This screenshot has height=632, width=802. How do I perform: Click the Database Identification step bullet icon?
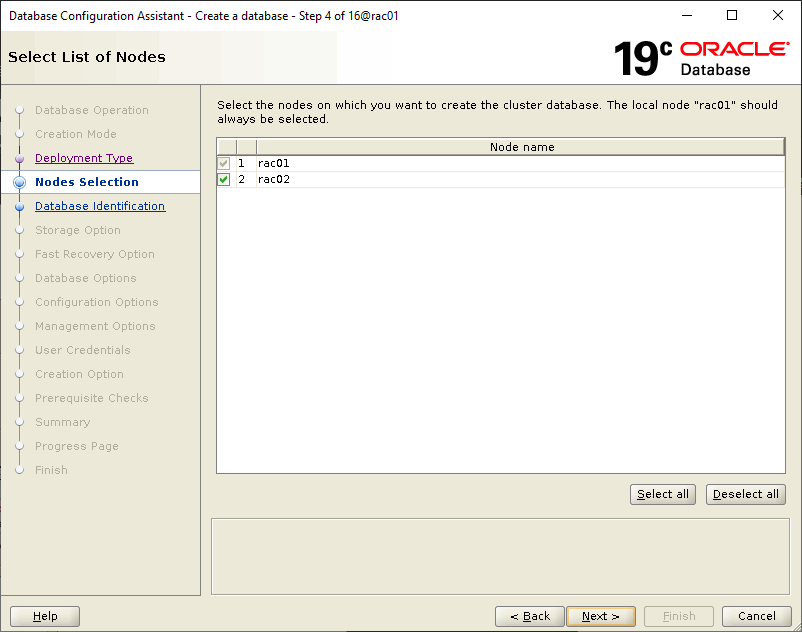point(19,206)
